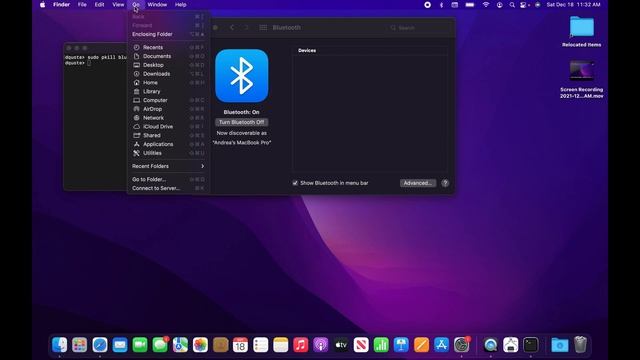This screenshot has width=640, height=360.
Task: Select Recents in the Go menu
Action: [168, 47]
